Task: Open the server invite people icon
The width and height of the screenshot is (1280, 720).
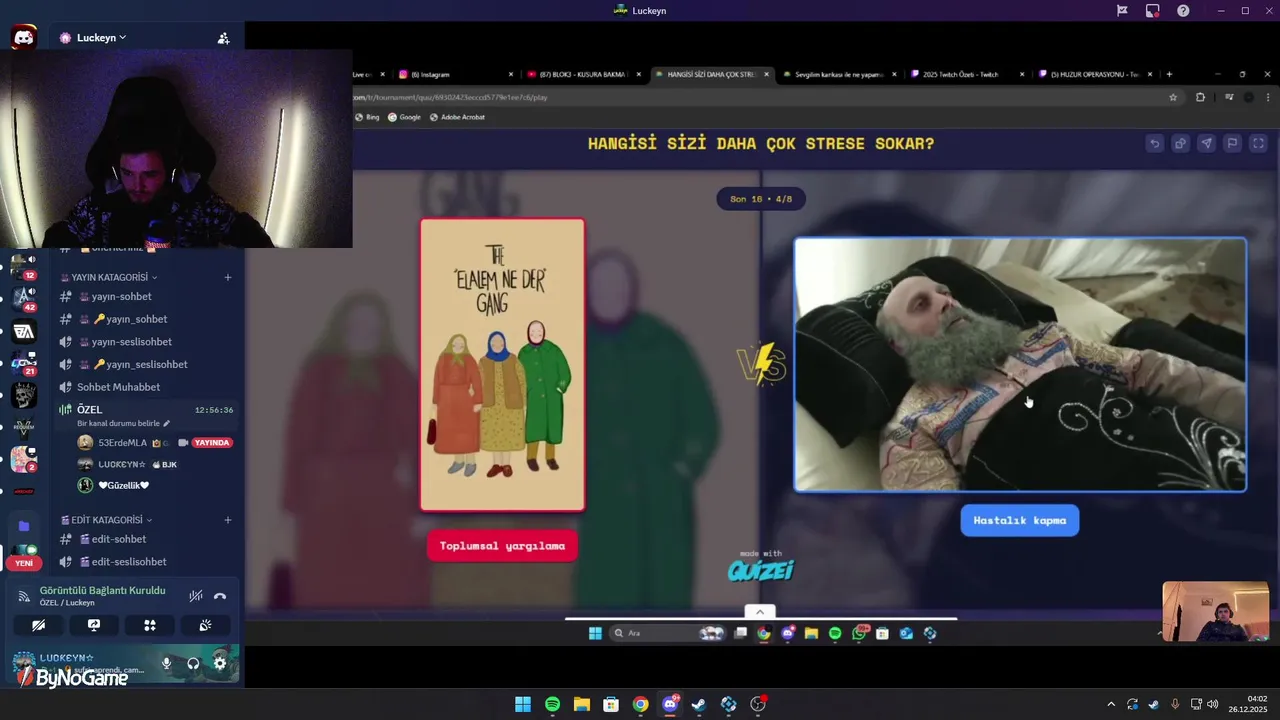Action: coord(223,38)
